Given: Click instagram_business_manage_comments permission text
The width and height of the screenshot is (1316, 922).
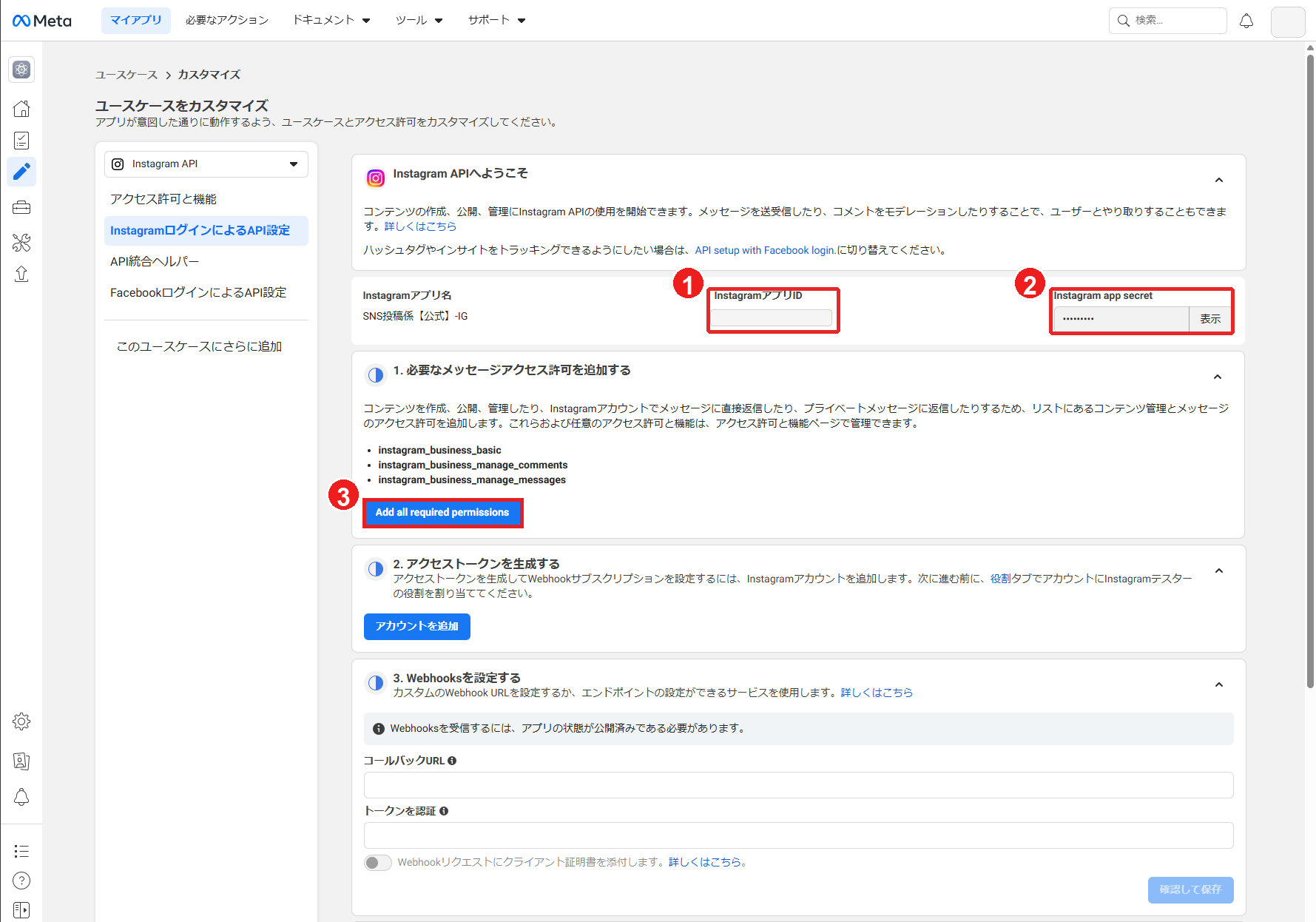Looking at the screenshot, I should coord(473,465).
